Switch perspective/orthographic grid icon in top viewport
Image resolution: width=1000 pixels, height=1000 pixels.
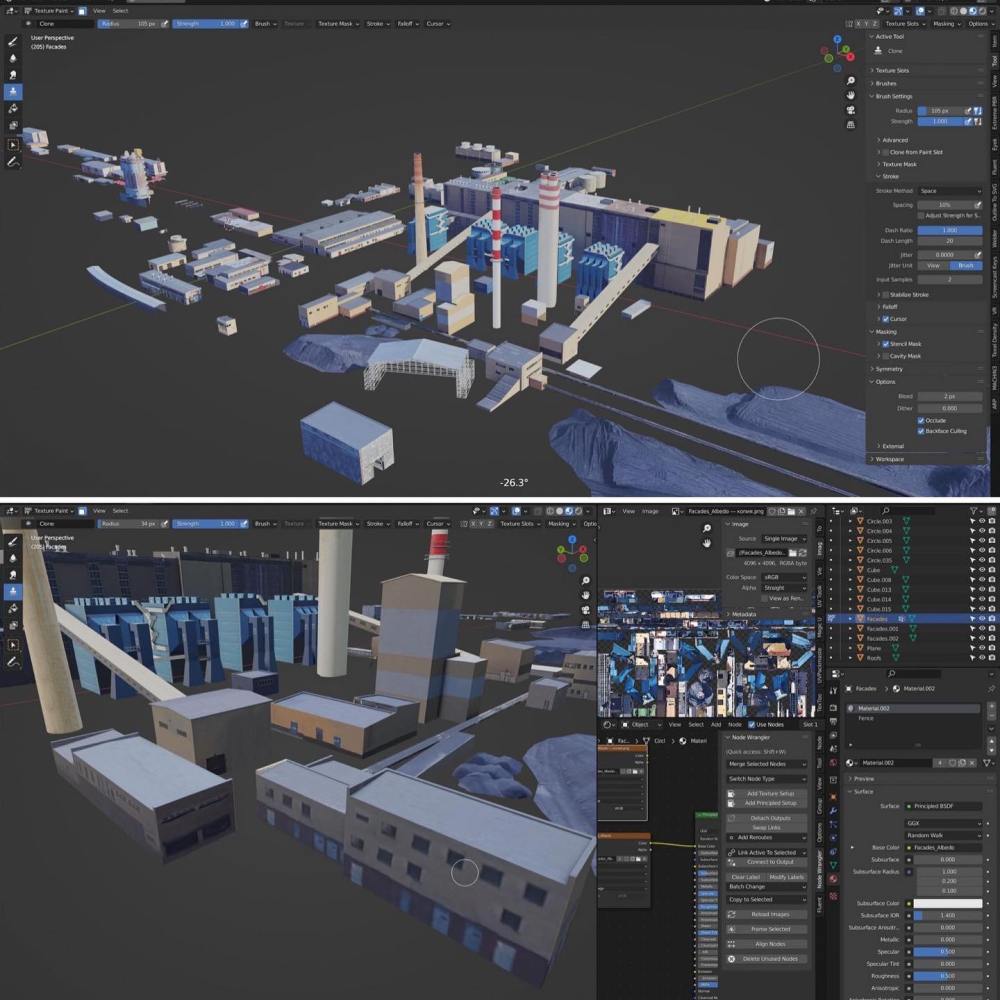(851, 124)
